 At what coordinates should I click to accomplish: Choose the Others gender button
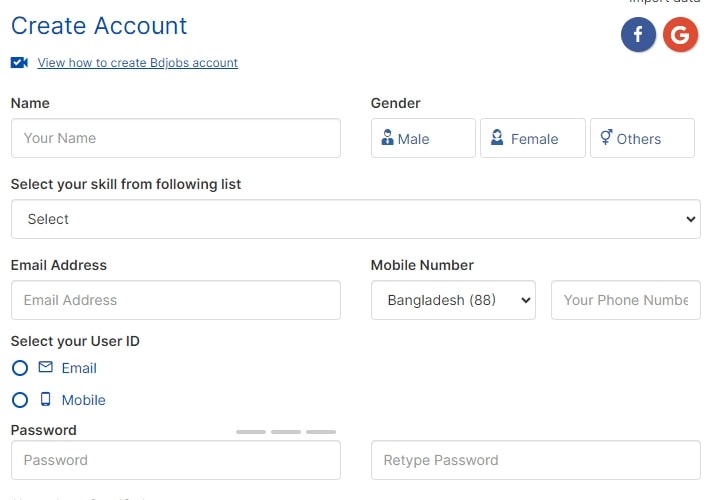[x=642, y=138]
